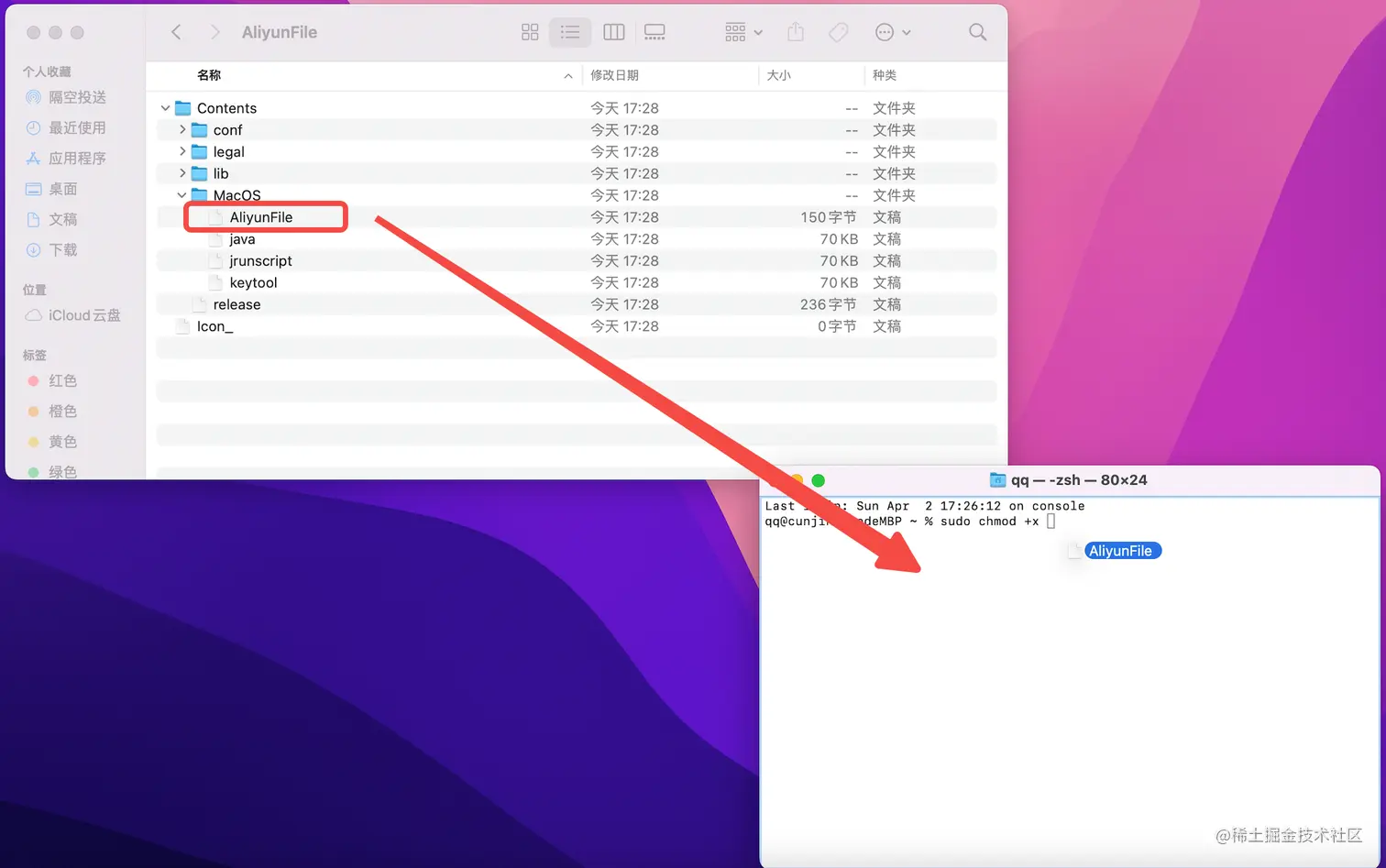This screenshot has width=1386, height=868.
Task: Go forward in Finder history
Action: pyautogui.click(x=214, y=32)
